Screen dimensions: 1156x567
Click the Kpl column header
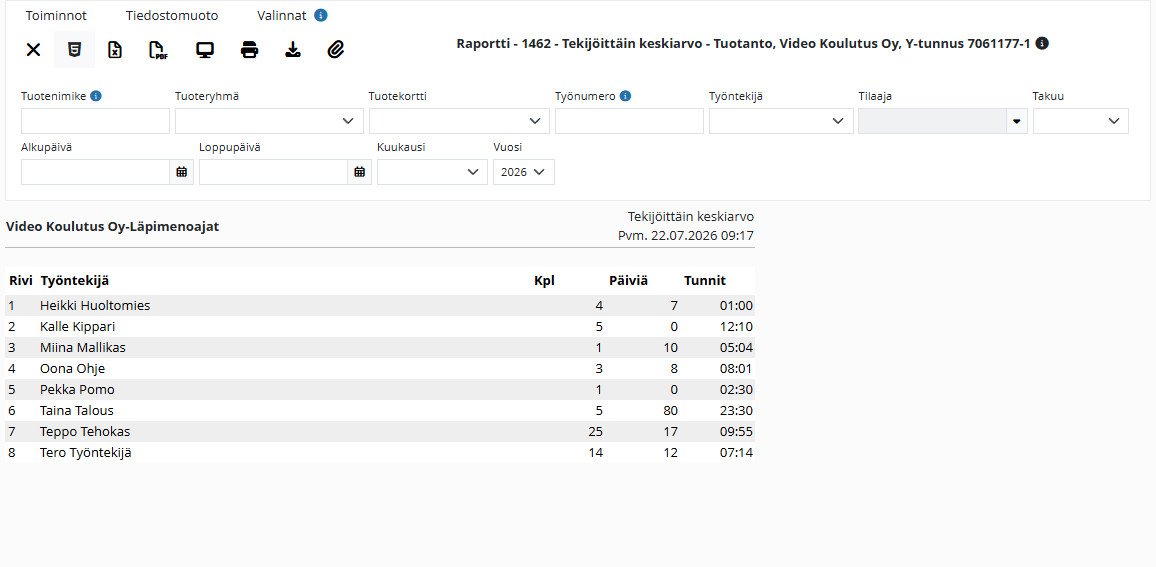tap(544, 280)
